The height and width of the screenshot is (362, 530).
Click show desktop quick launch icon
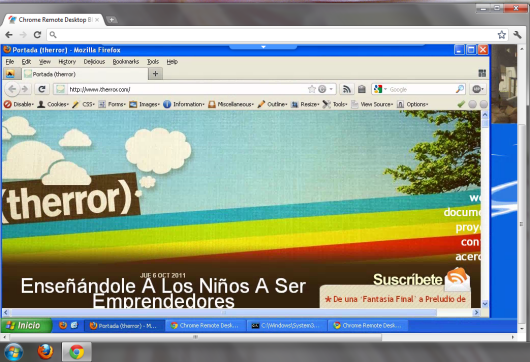[74, 325]
